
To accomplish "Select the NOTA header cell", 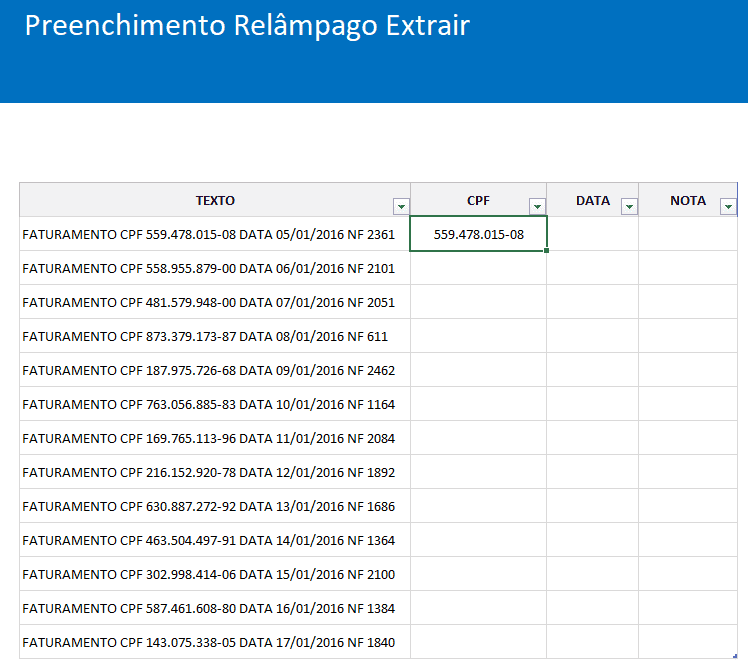I will click(x=688, y=200).
